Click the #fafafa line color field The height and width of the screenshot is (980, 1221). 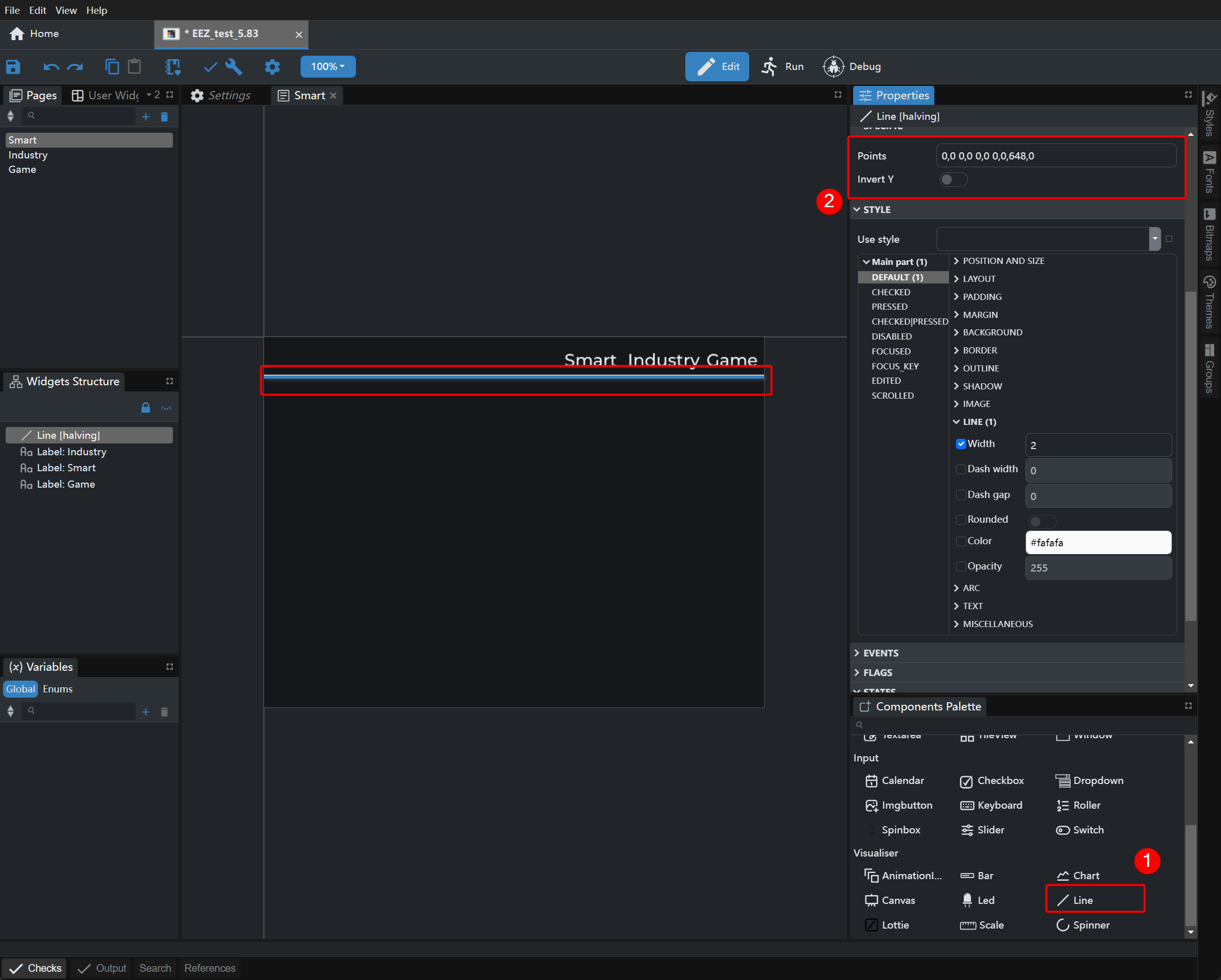[1098, 542]
